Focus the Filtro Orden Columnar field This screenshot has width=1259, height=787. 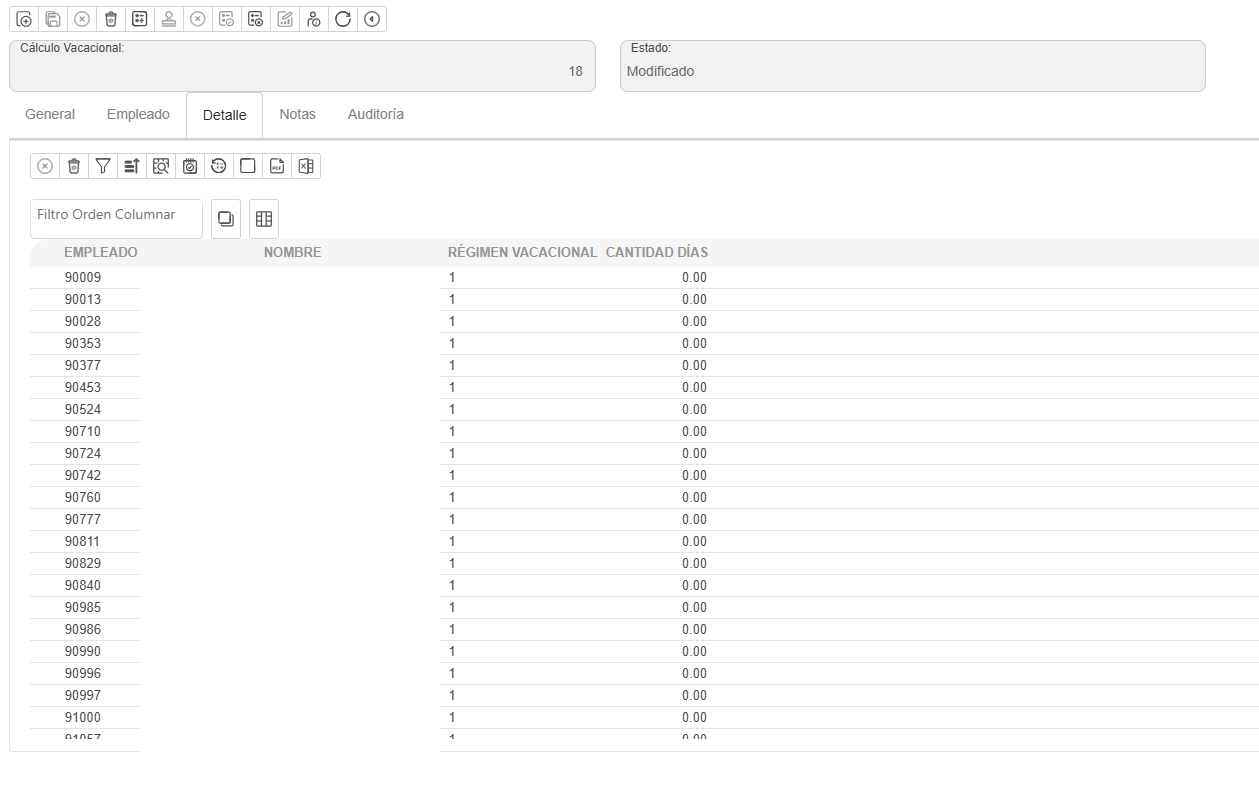coord(115,219)
